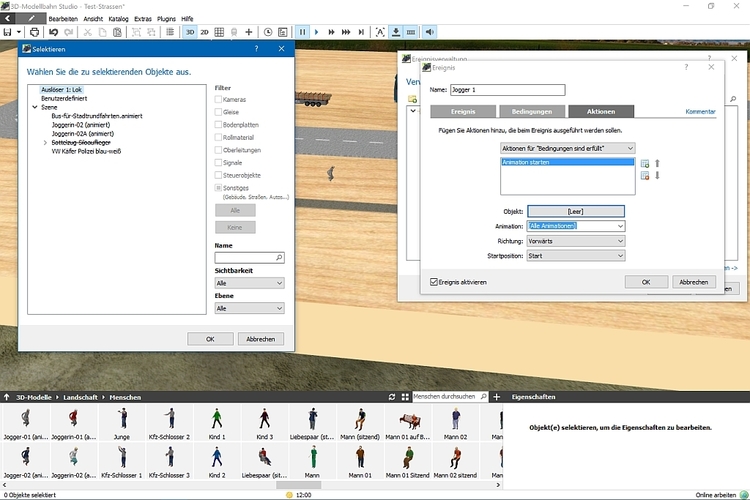
Task: Move action up with the arrow icon
Action: pos(657,163)
